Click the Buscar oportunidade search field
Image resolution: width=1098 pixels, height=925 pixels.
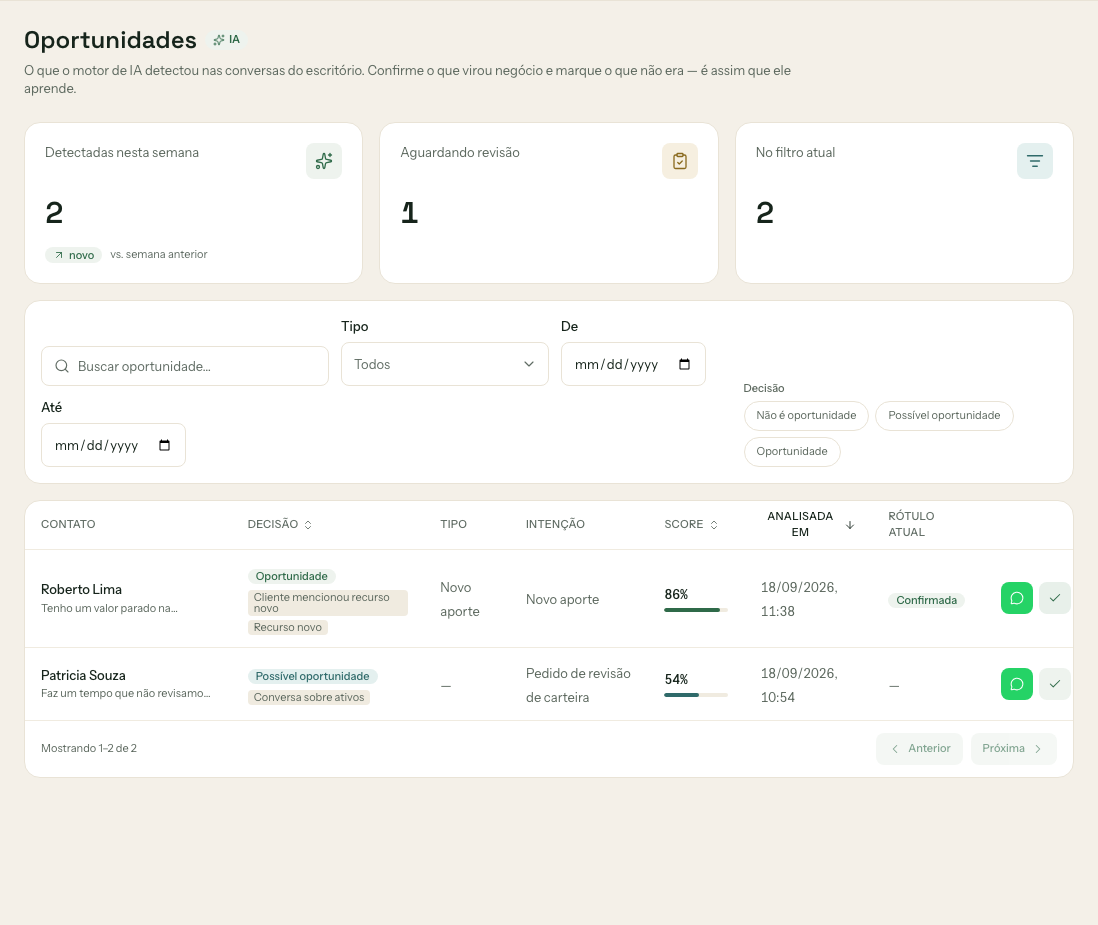coord(185,366)
